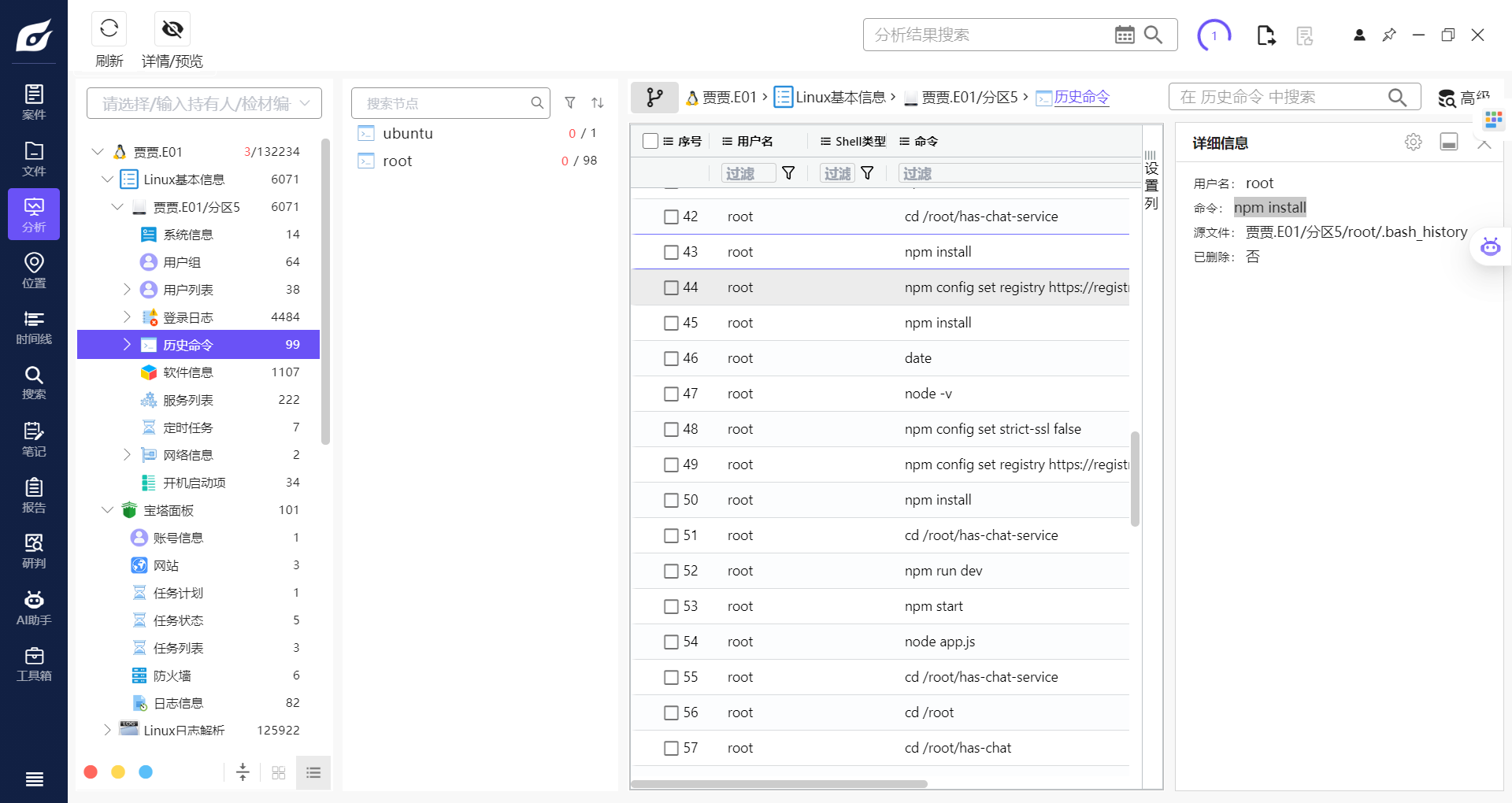Click the node sort arrows icon
The width and height of the screenshot is (1512, 803).
(x=598, y=102)
